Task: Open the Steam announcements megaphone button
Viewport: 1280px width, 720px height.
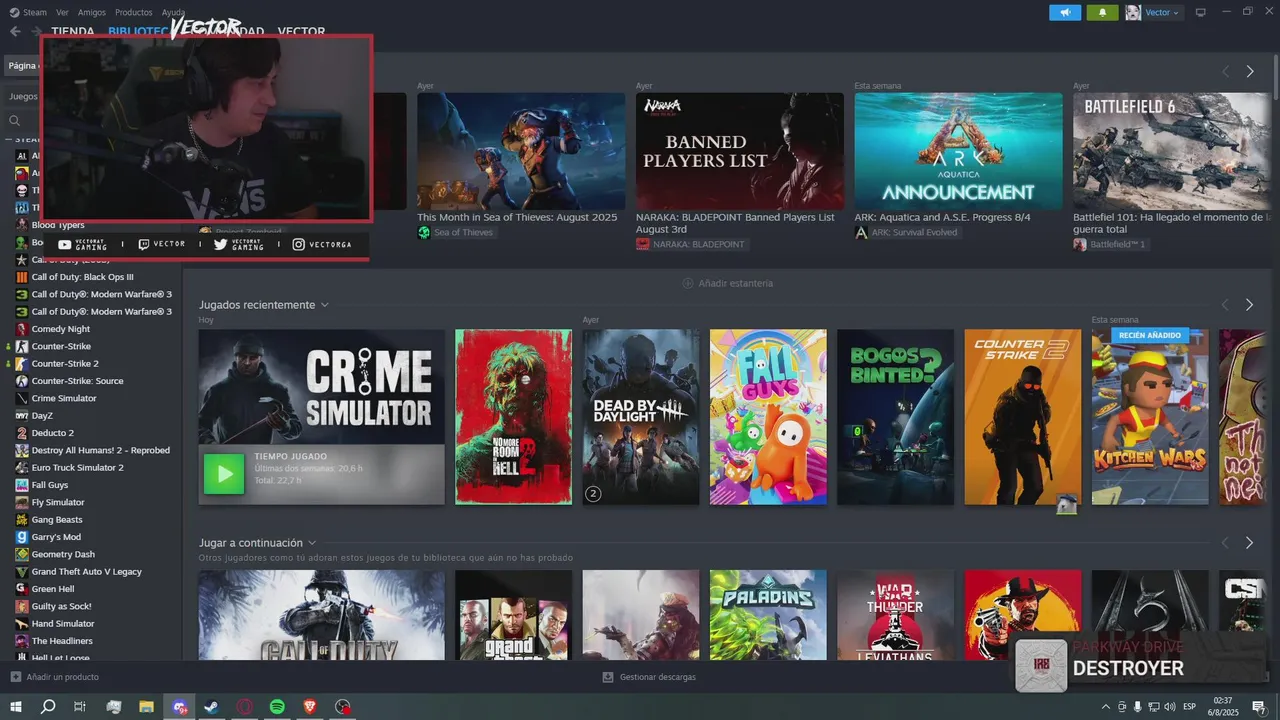Action: coord(1065,12)
